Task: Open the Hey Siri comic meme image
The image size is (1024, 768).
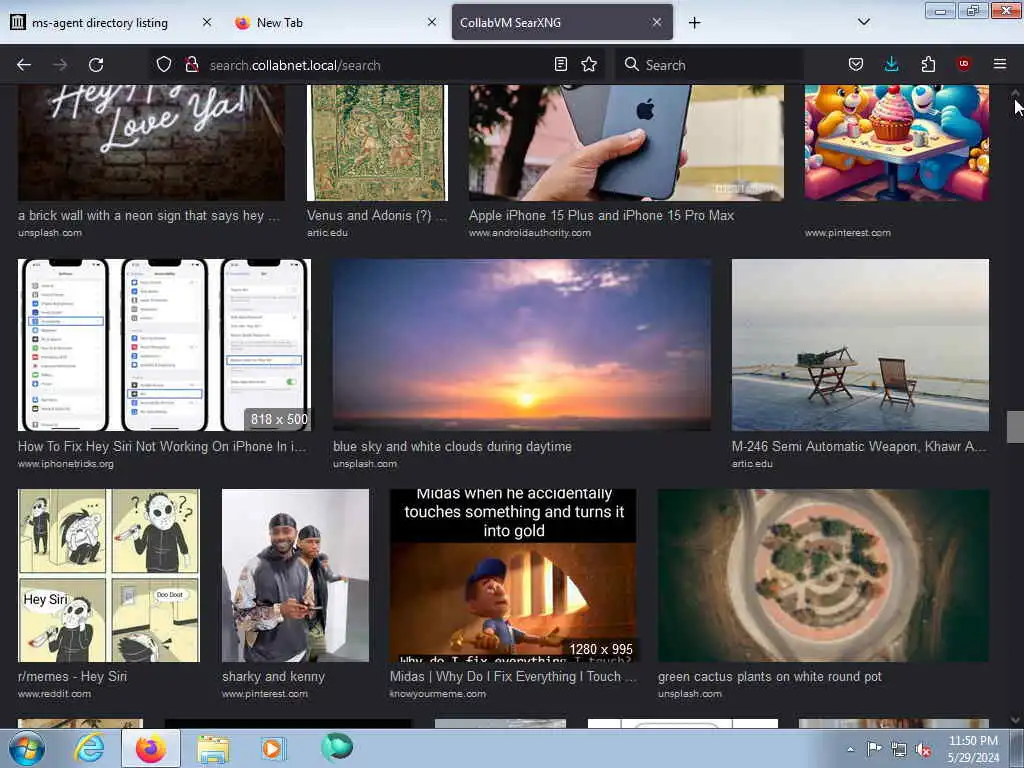Action: (x=108, y=575)
